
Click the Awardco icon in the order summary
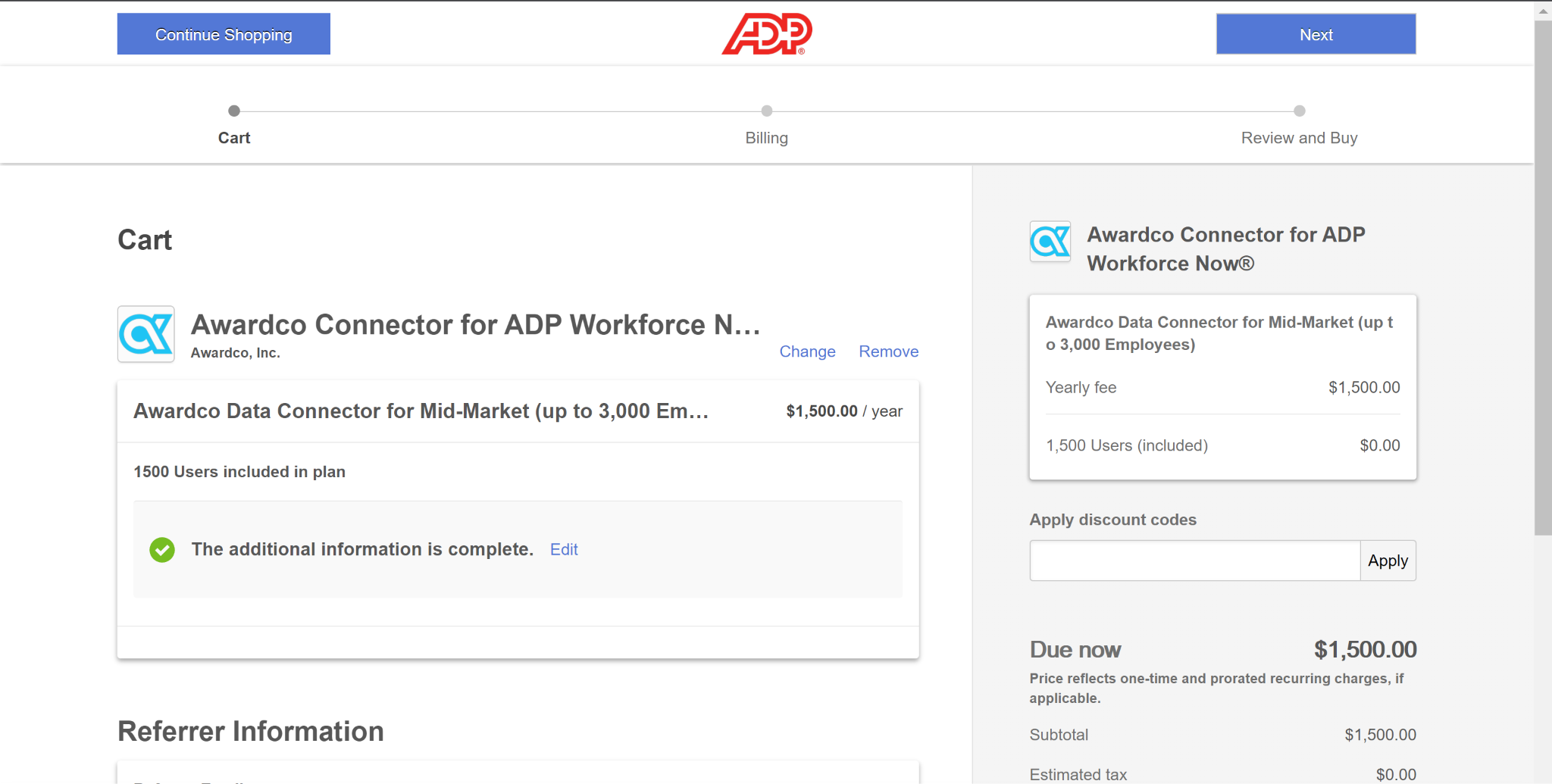pos(1050,242)
